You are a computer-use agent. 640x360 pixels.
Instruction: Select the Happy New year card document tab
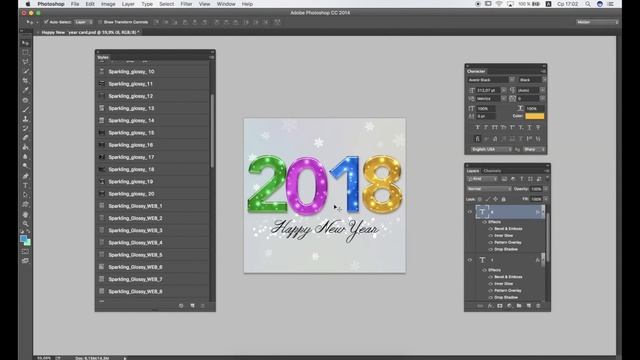tap(90, 32)
